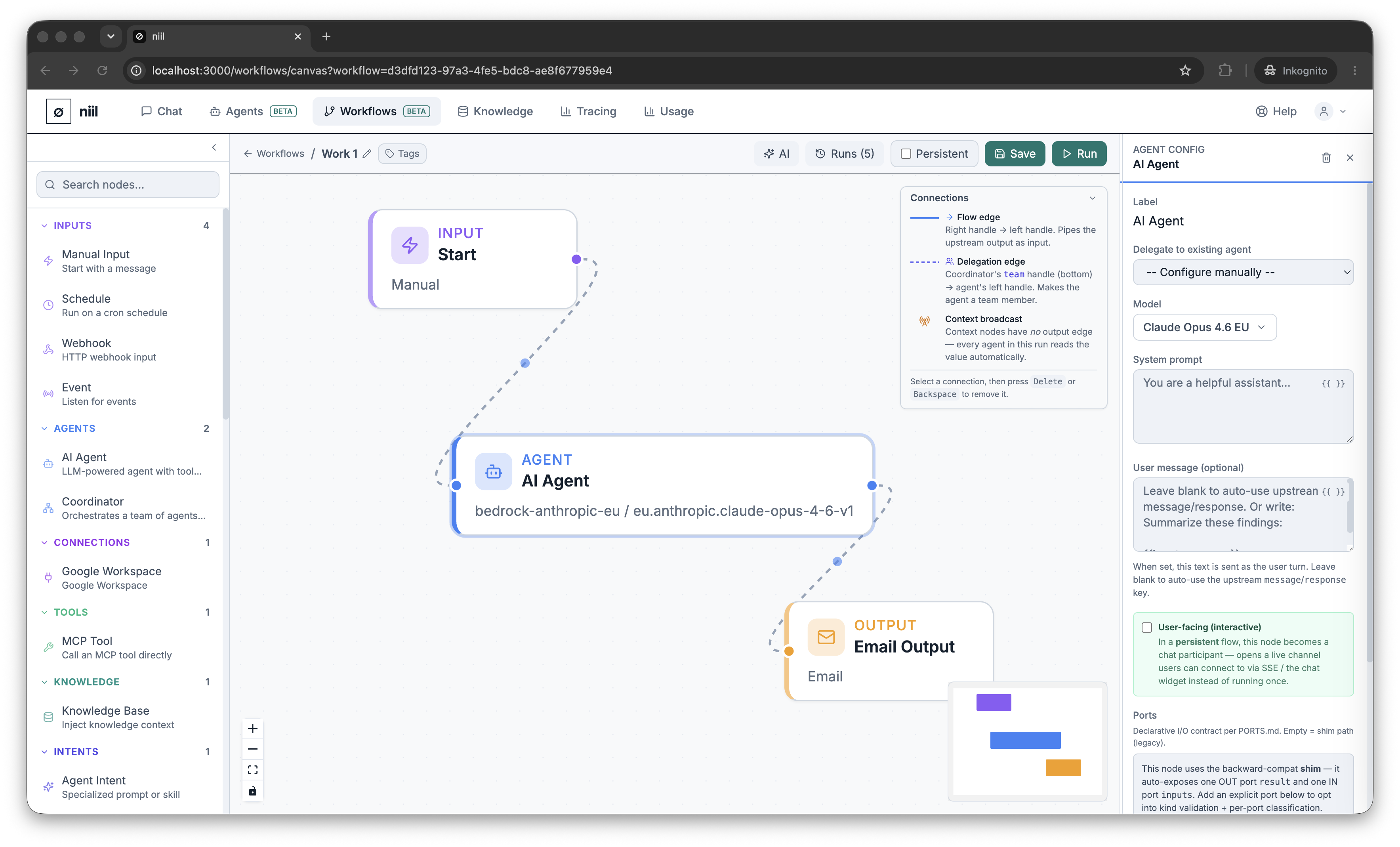Open the Model dropdown Claude Opus 4.6 EU

tap(1205, 327)
